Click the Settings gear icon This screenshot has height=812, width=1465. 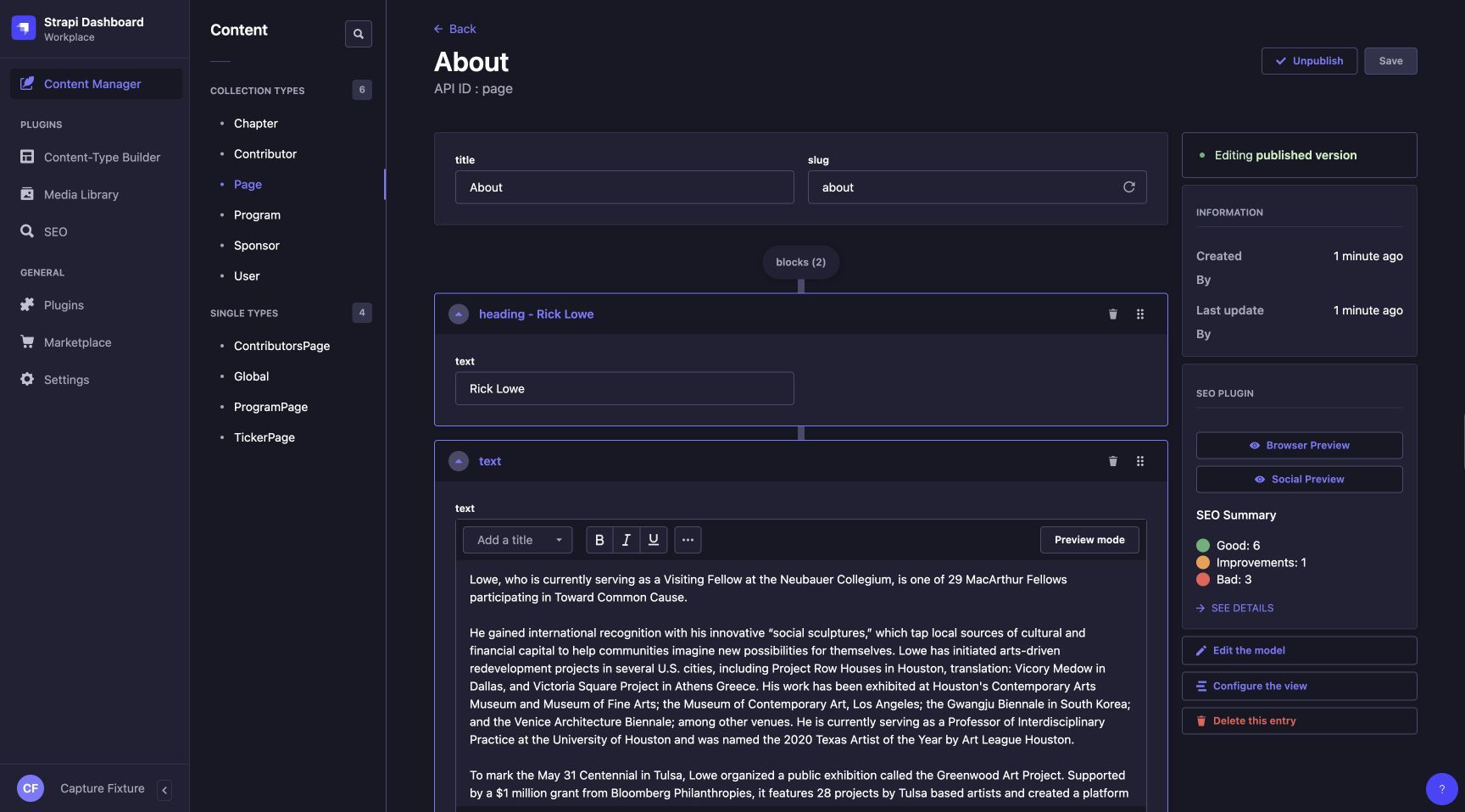point(27,379)
